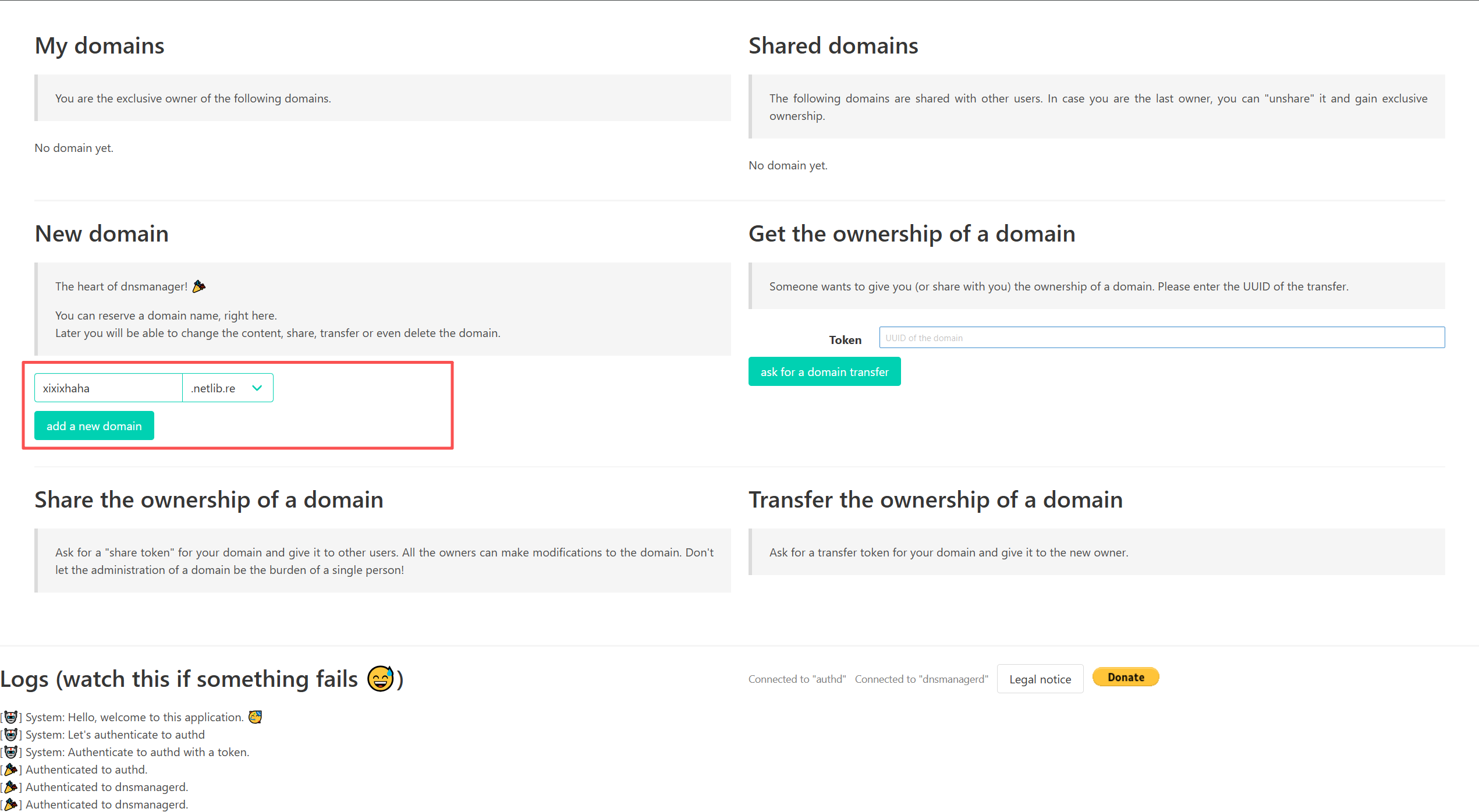Expand the TLD chevron arrow in New domain

[x=257, y=388]
